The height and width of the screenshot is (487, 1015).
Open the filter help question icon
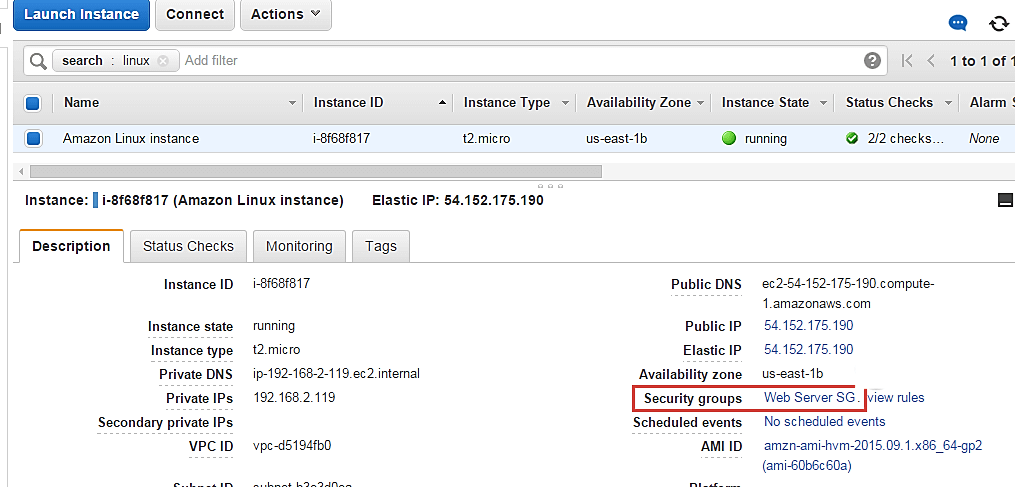(x=873, y=61)
